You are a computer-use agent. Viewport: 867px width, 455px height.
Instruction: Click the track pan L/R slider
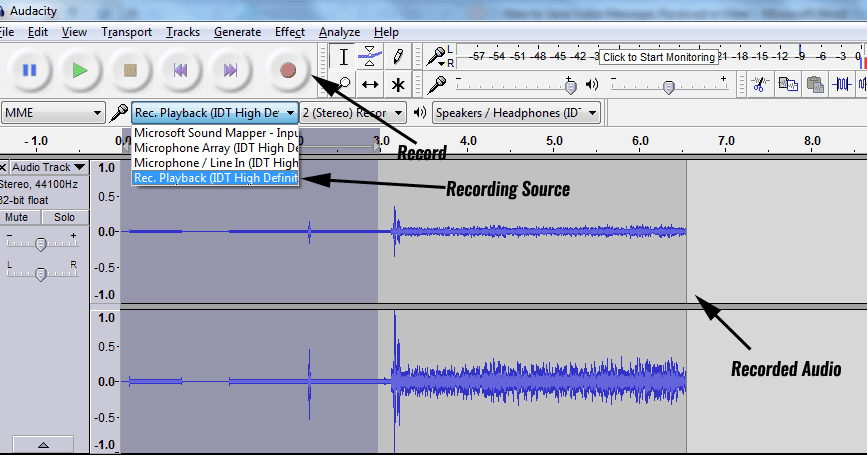pyautogui.click(x=41, y=273)
